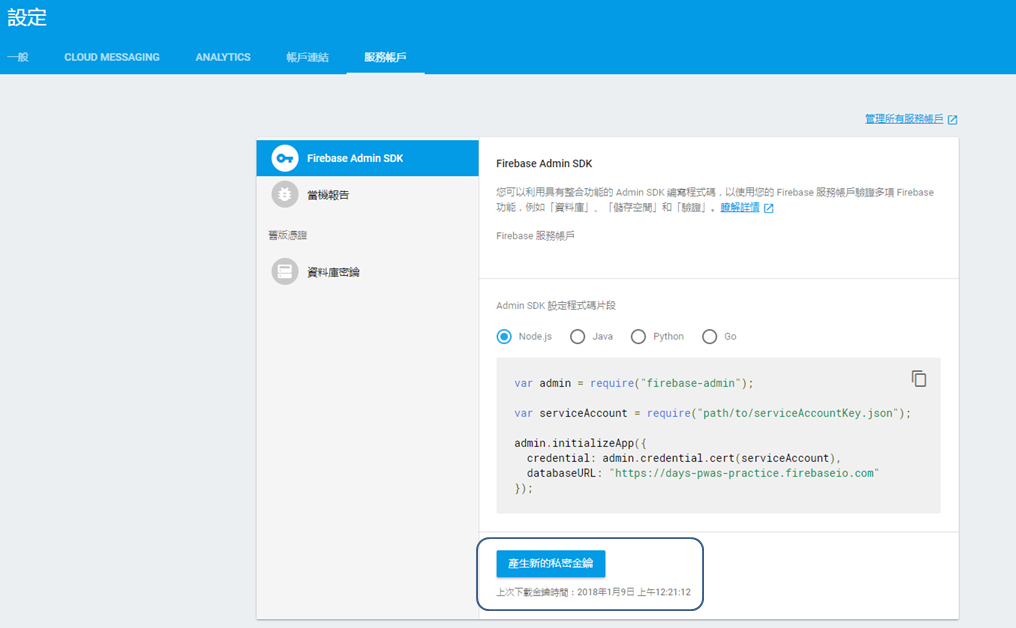Click the credential: admin.credential.cert code line
This screenshot has width=1016, height=628.
point(684,458)
